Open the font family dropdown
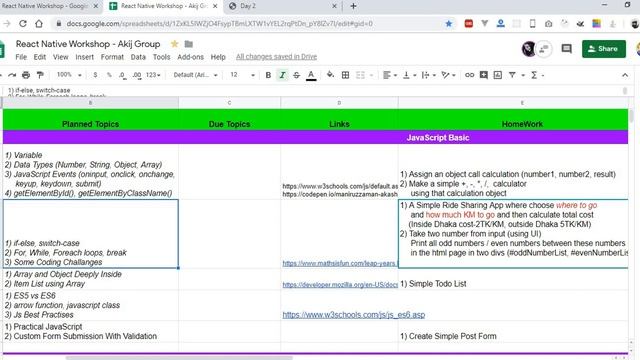Viewport: 640px width, 360px height. coord(195,75)
